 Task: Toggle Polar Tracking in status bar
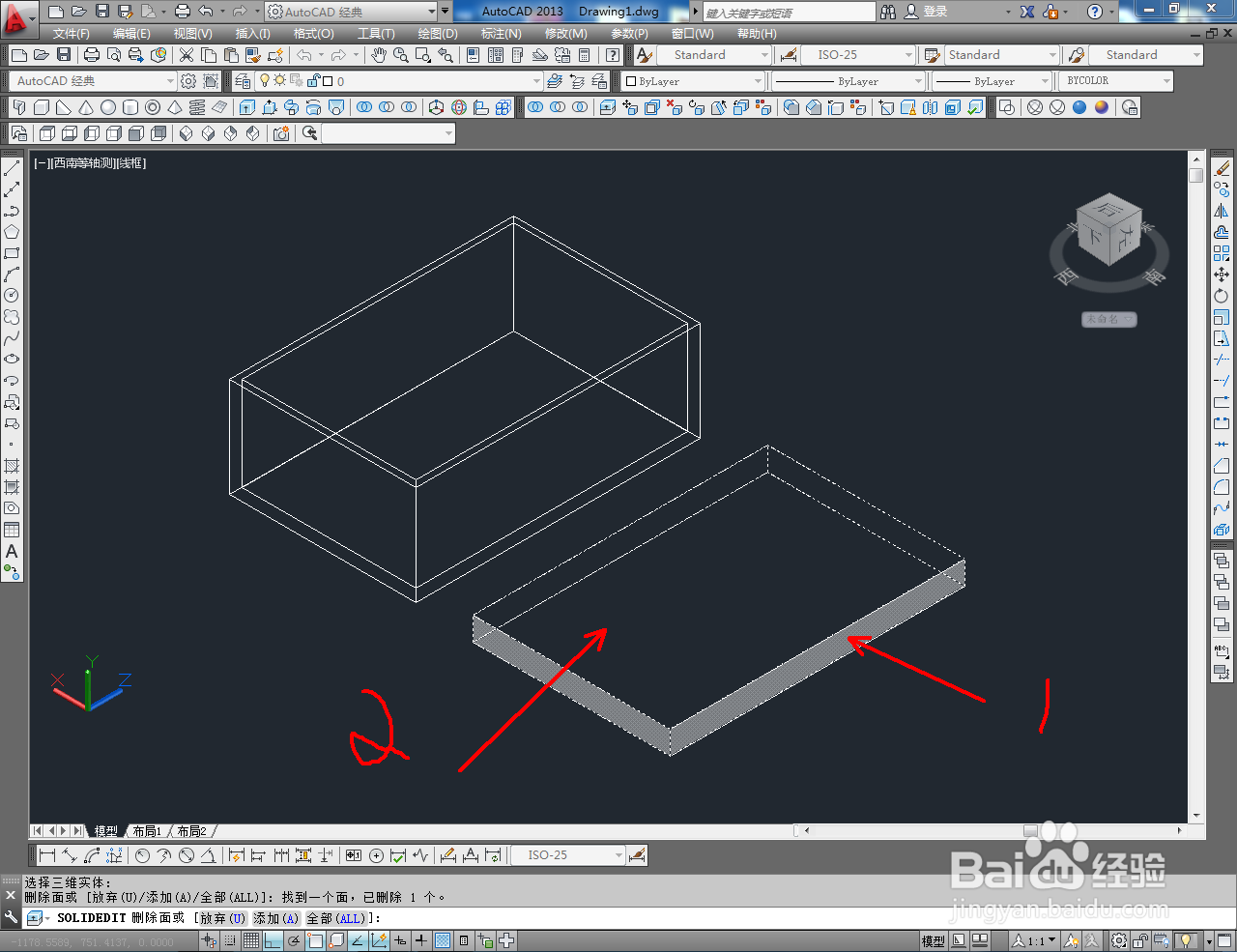click(x=292, y=940)
